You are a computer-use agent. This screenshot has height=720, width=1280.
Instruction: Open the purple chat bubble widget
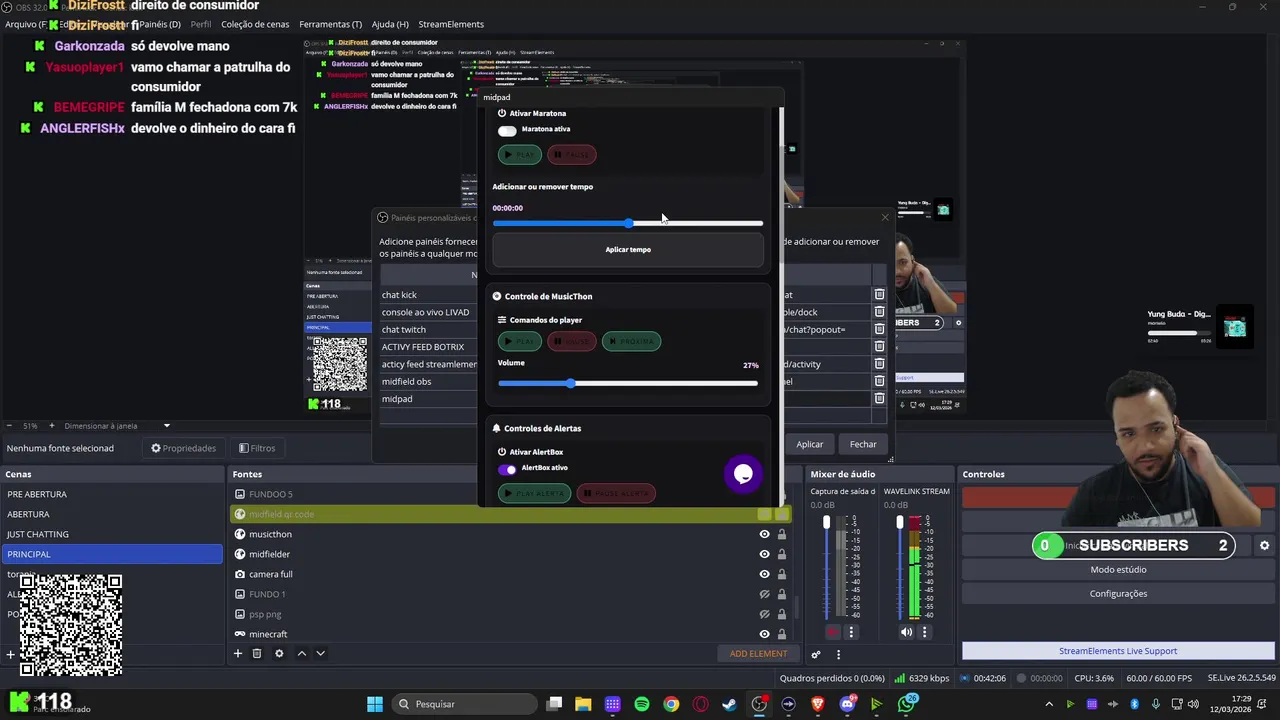(x=743, y=474)
